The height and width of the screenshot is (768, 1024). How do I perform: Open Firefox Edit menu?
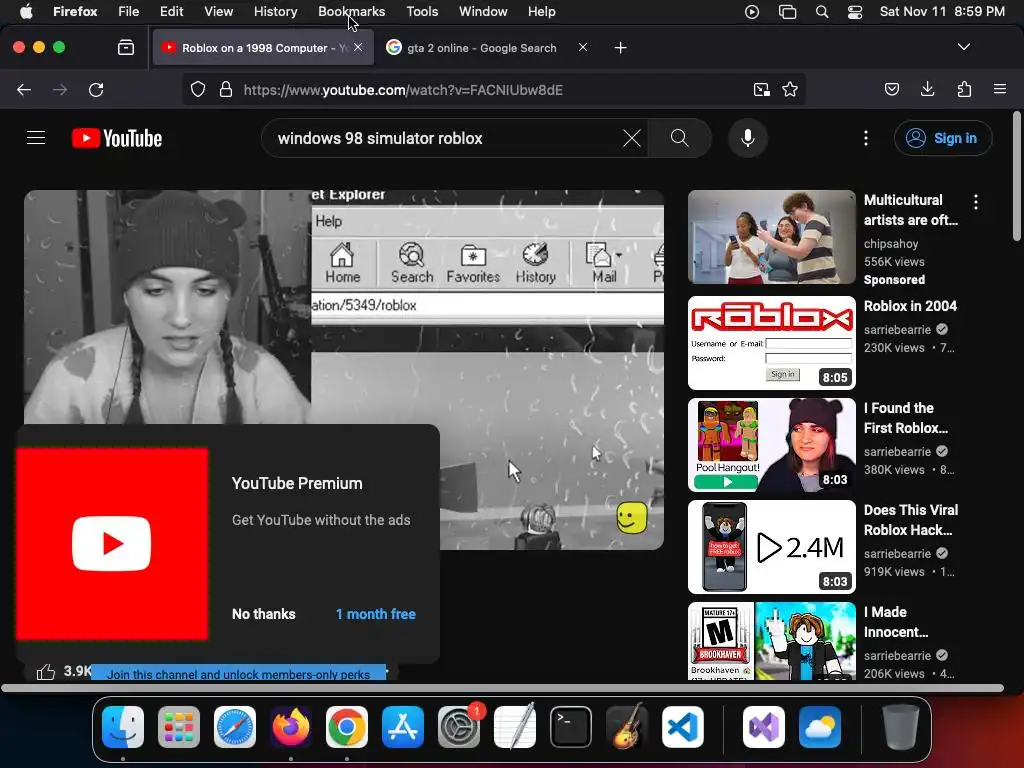pyautogui.click(x=172, y=11)
